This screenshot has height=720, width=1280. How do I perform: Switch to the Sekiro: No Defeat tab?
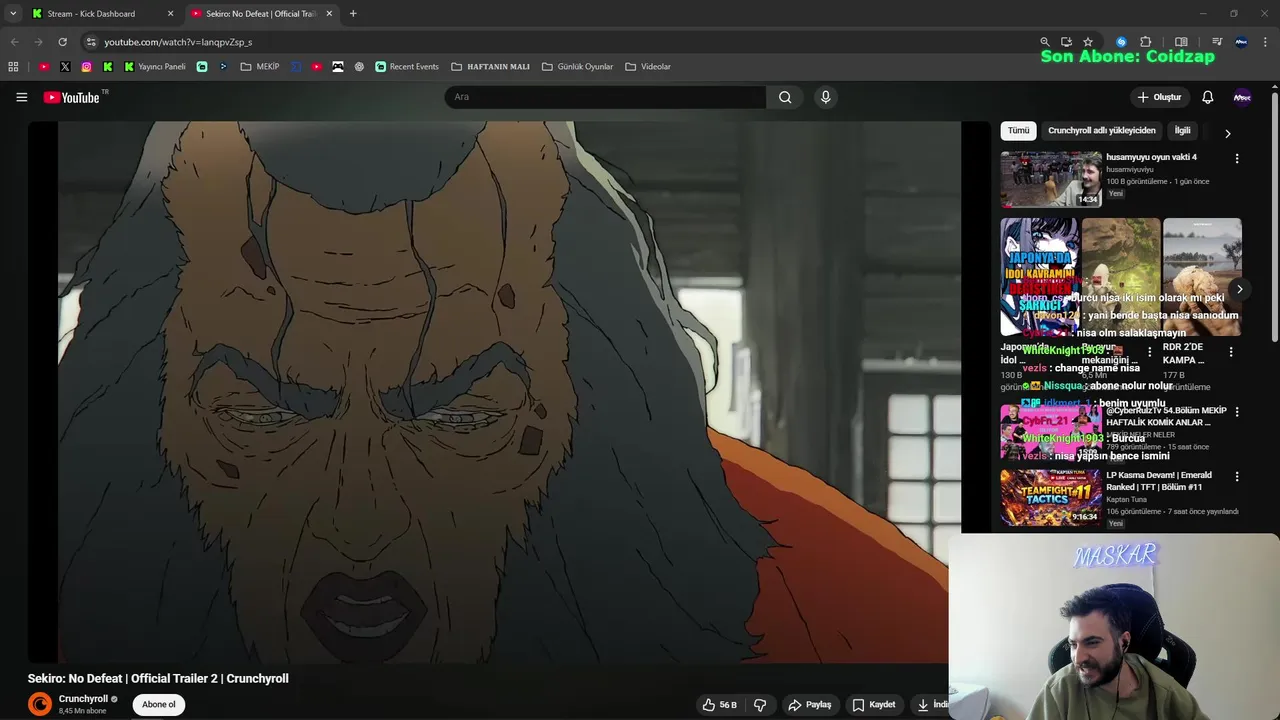point(261,14)
